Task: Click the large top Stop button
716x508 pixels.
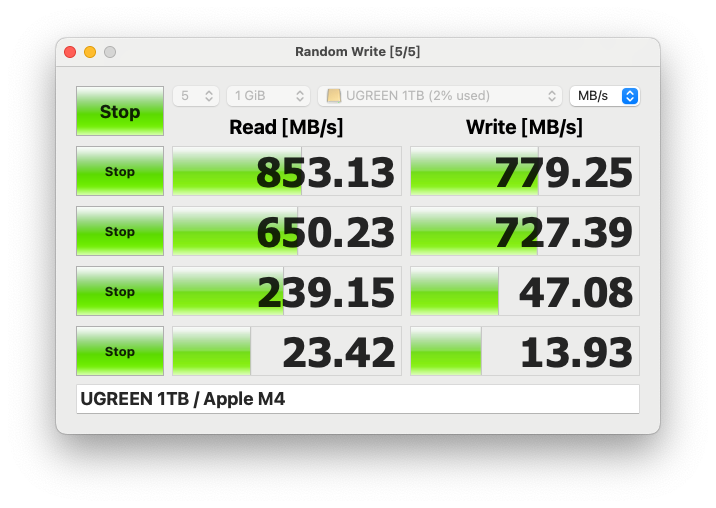Action: [120, 111]
